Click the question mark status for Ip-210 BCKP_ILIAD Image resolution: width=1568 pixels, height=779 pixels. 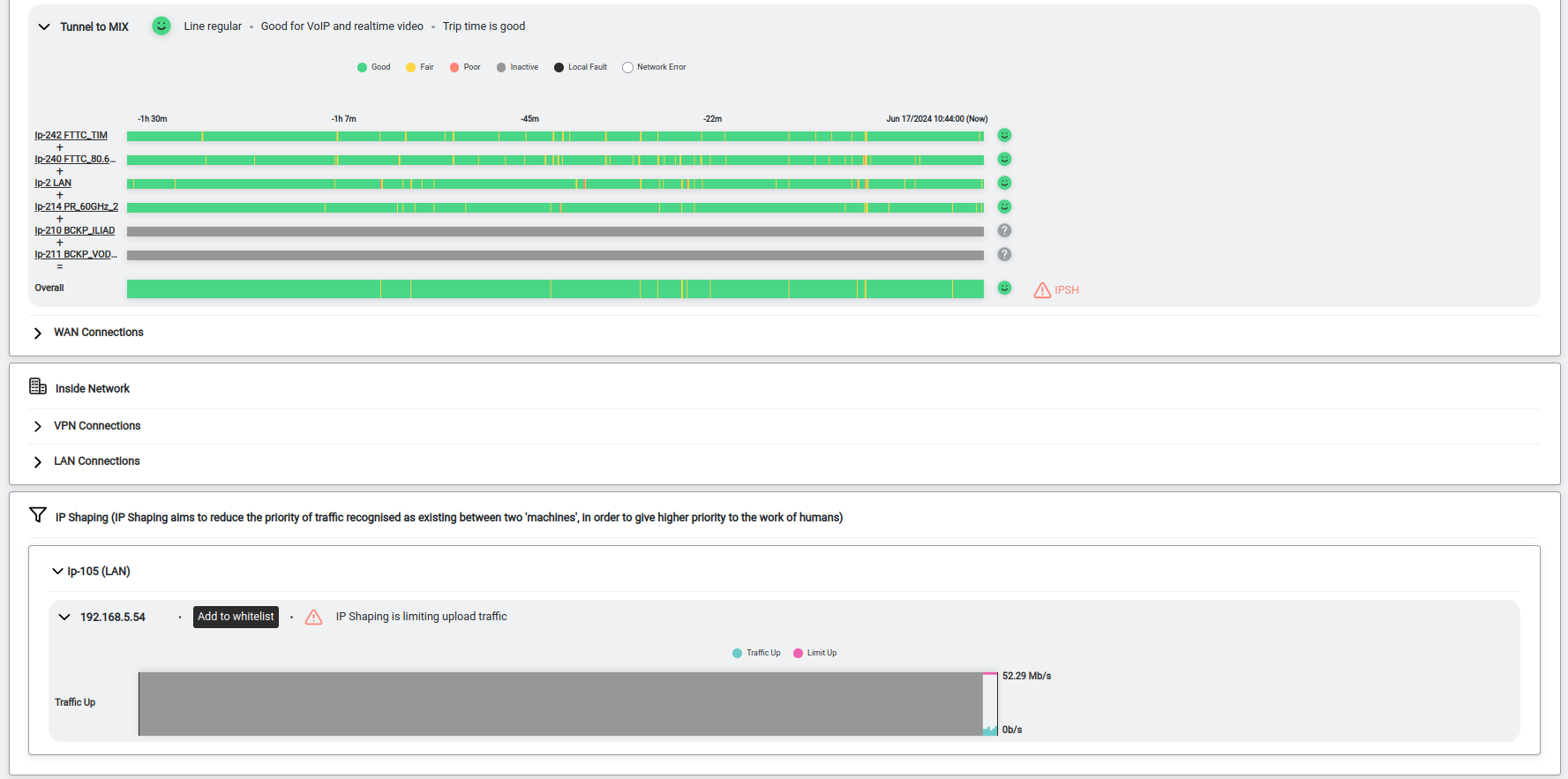coord(1004,230)
